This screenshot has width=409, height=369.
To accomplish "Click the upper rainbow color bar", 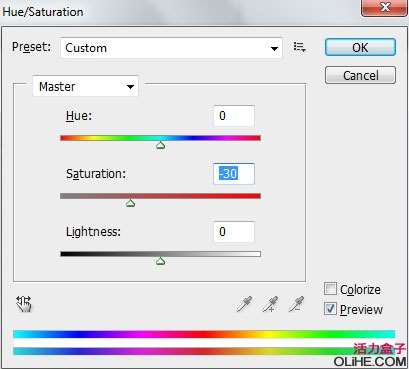I will click(204, 334).
